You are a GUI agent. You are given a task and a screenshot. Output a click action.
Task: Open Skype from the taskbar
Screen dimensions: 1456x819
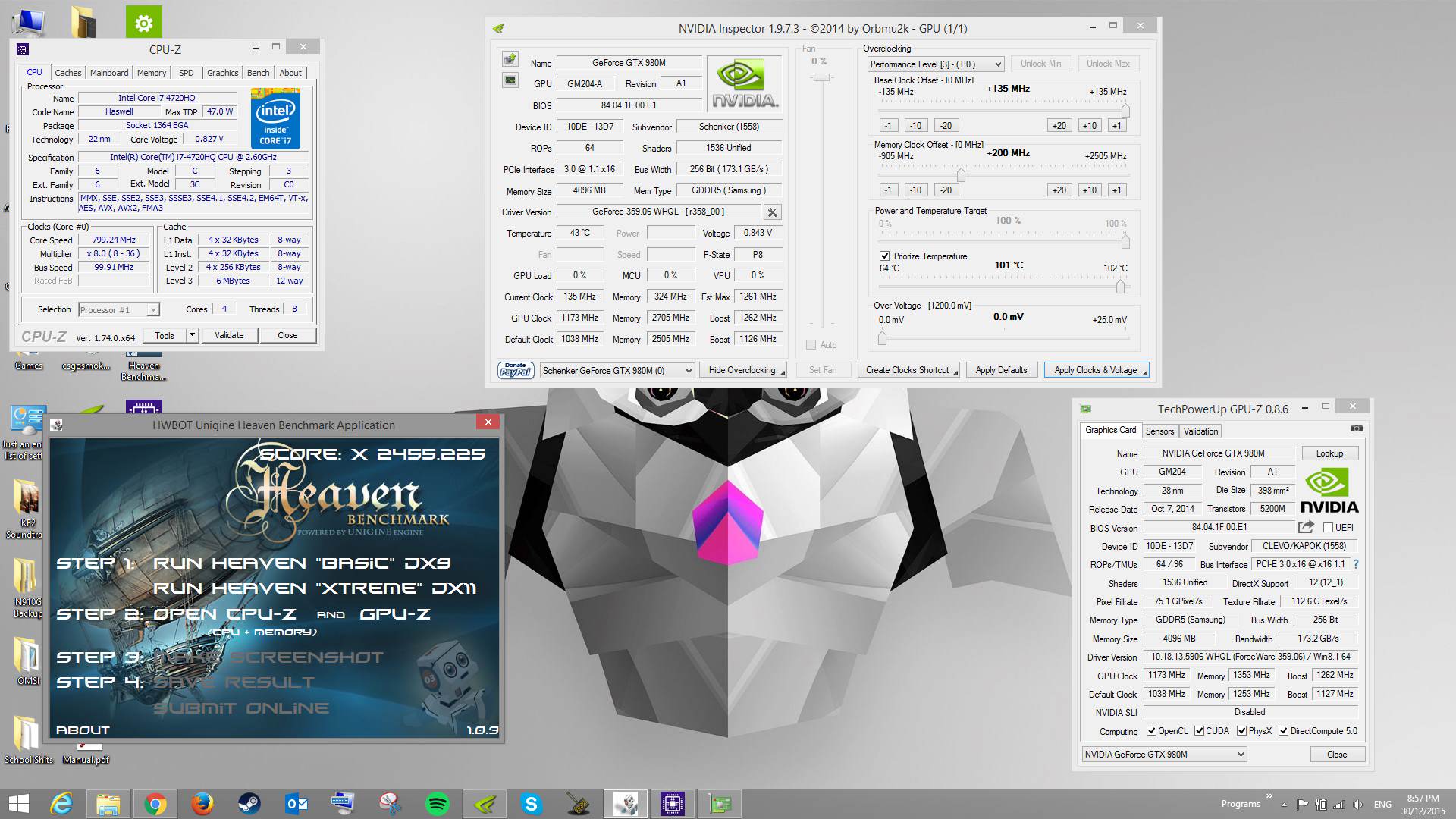(531, 804)
